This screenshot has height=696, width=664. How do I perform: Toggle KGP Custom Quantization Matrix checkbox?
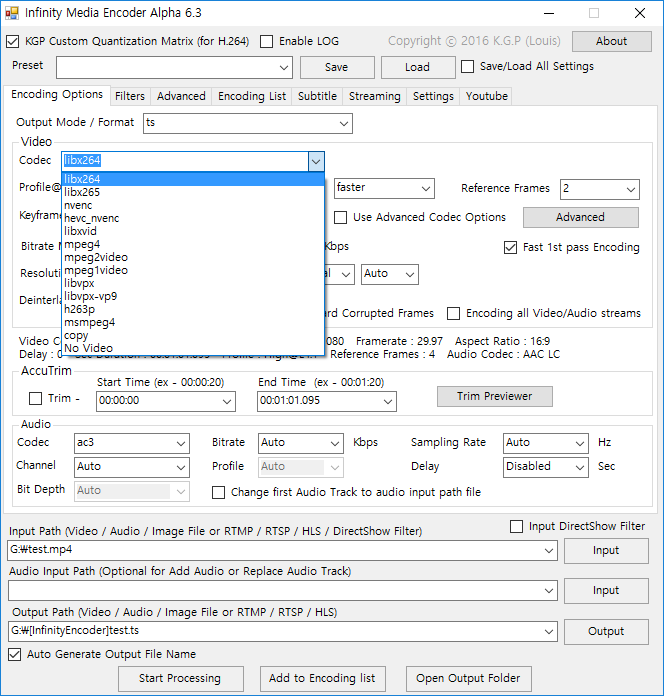point(13,42)
